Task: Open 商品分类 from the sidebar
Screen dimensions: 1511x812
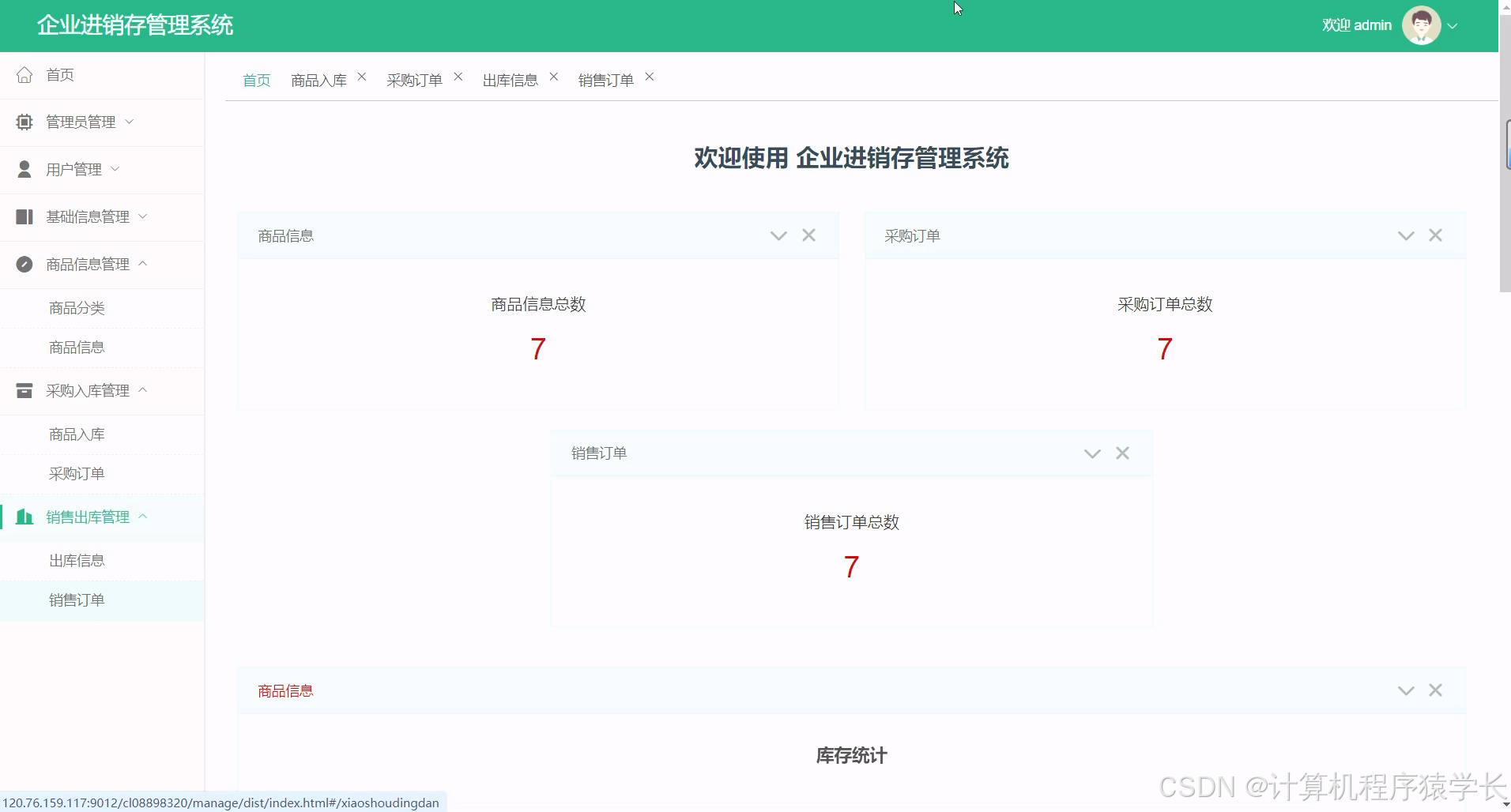Action: (77, 307)
